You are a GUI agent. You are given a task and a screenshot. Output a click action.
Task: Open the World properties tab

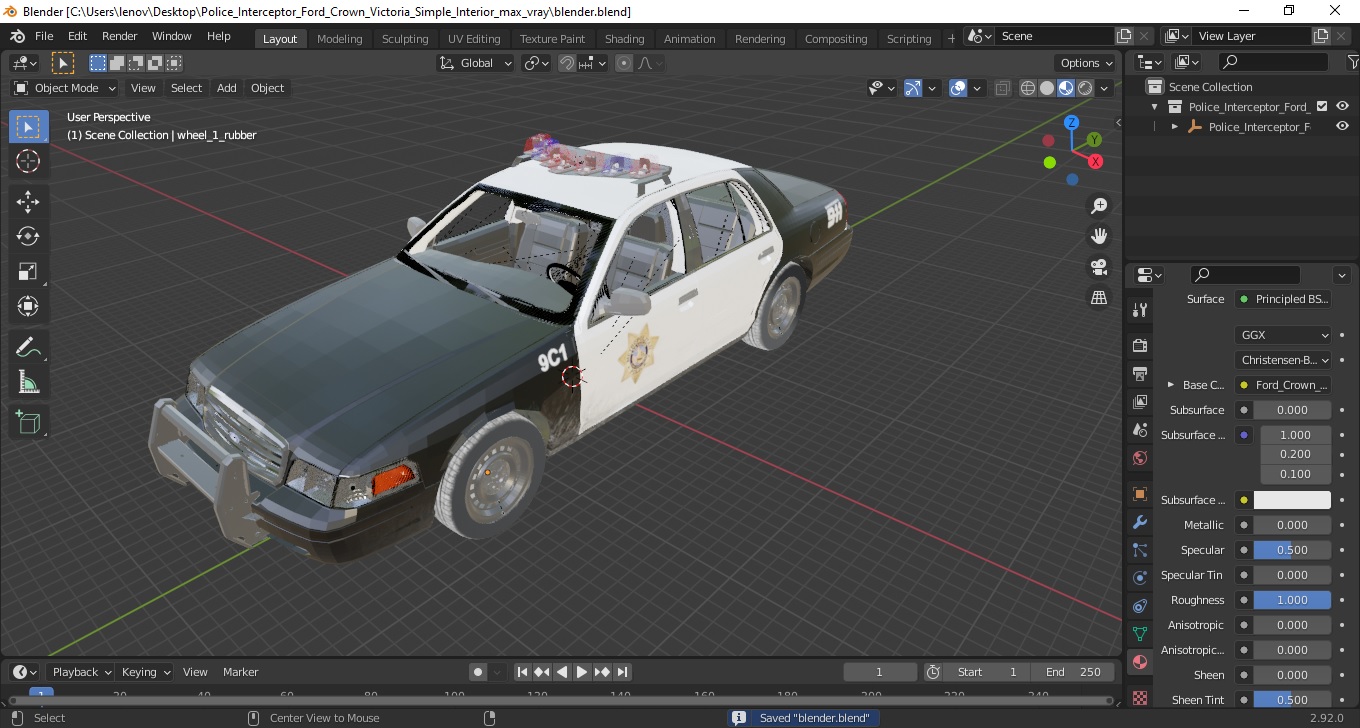1139,458
